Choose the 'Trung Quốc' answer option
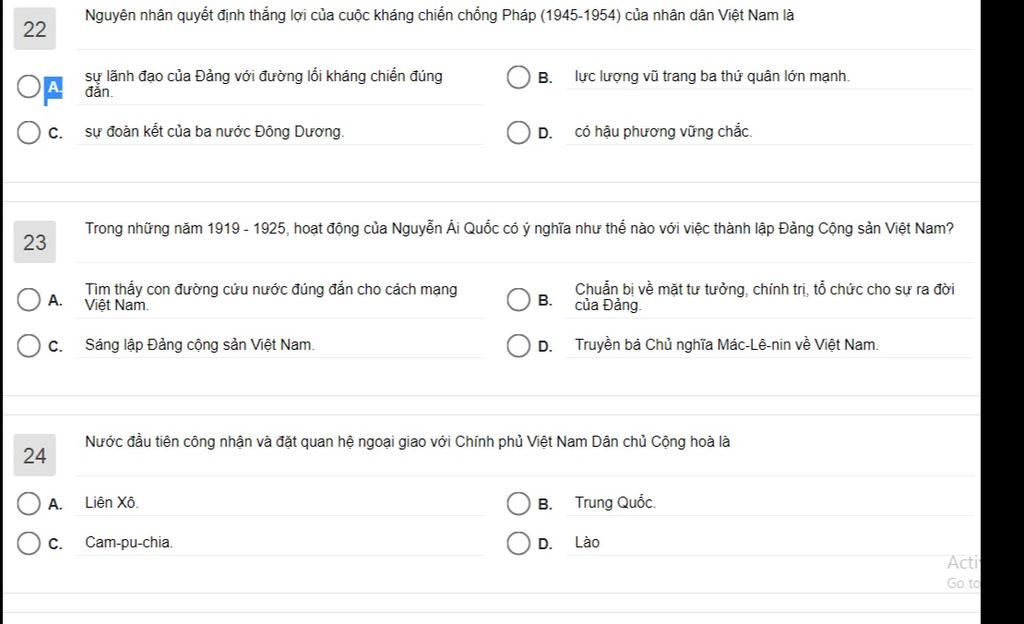Viewport: 1024px width, 624px height. coord(519,504)
